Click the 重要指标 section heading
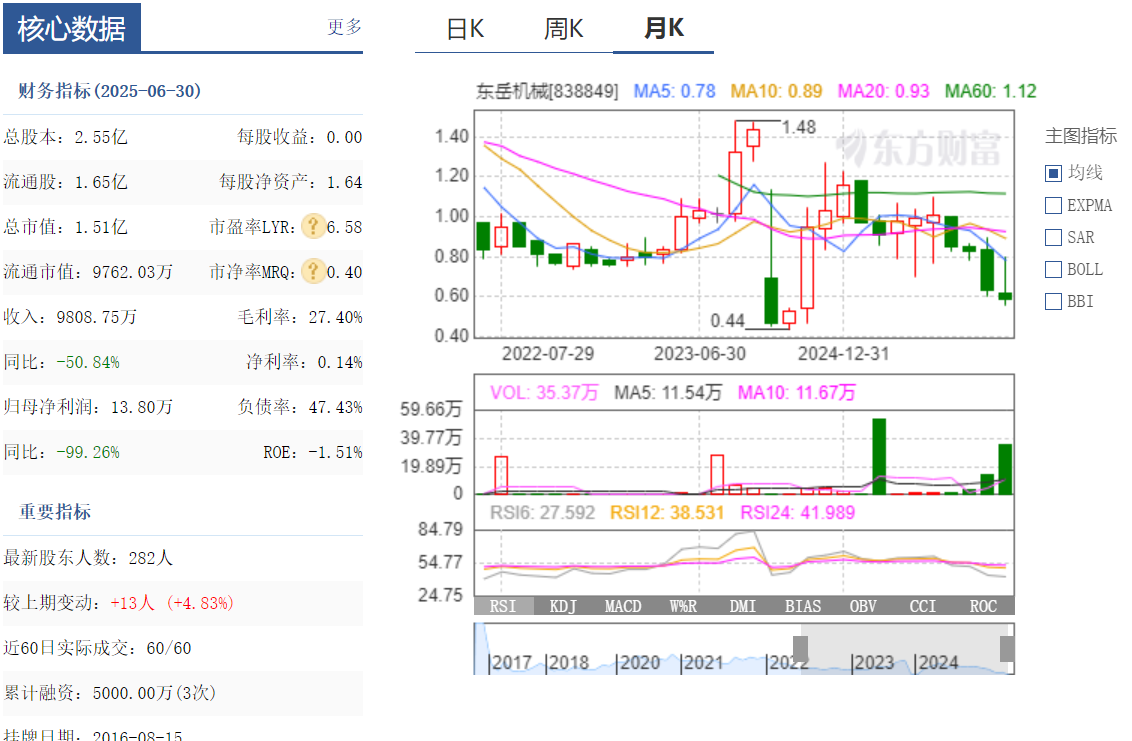The height and width of the screenshot is (741, 1132). pos(55,512)
